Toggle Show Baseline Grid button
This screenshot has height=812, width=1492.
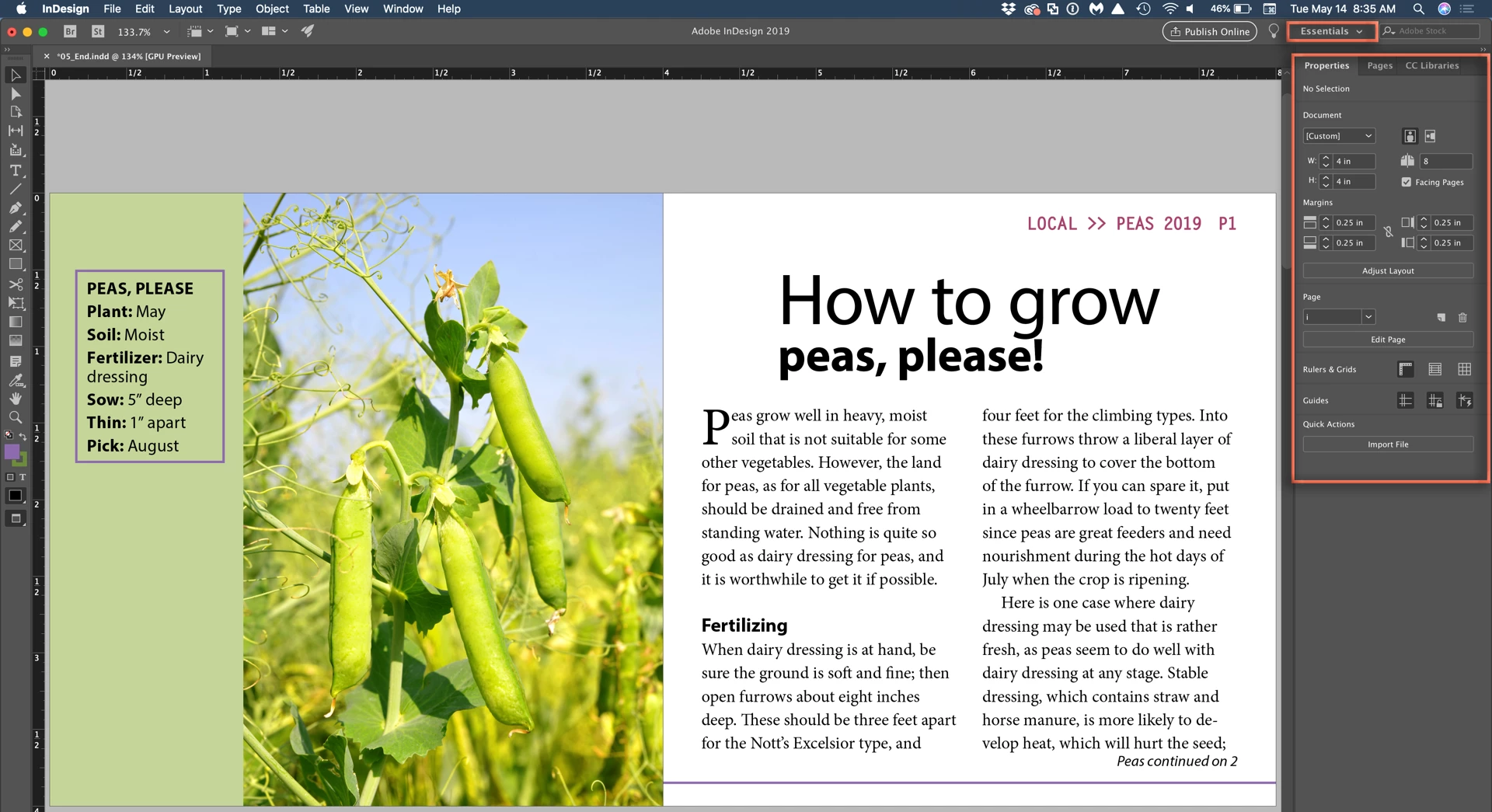tap(1434, 369)
